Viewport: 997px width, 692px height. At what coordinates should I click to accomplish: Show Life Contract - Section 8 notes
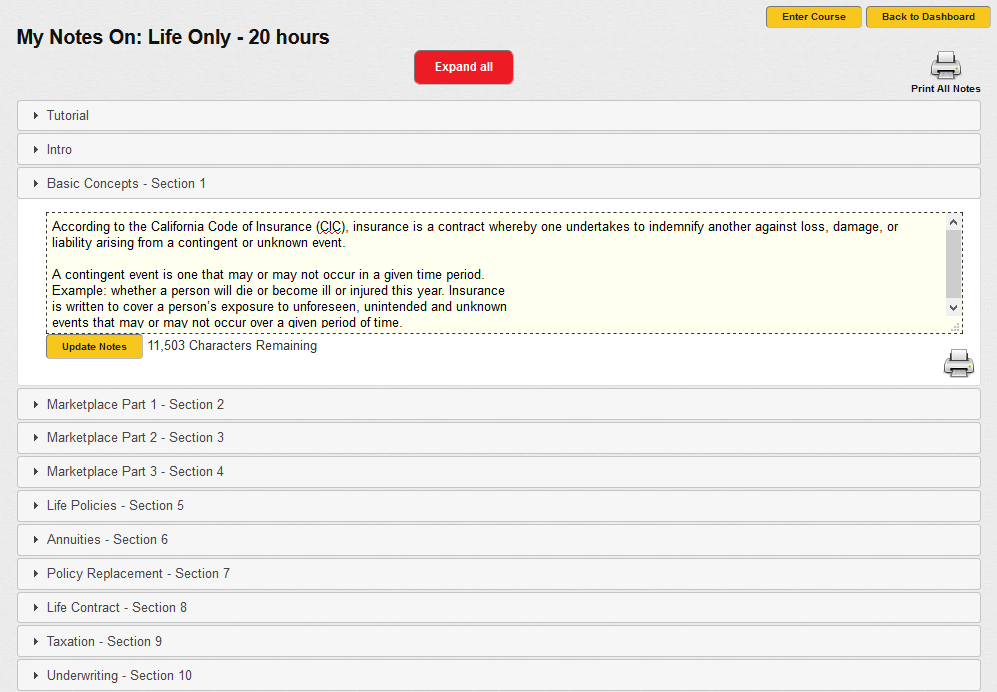coord(117,608)
